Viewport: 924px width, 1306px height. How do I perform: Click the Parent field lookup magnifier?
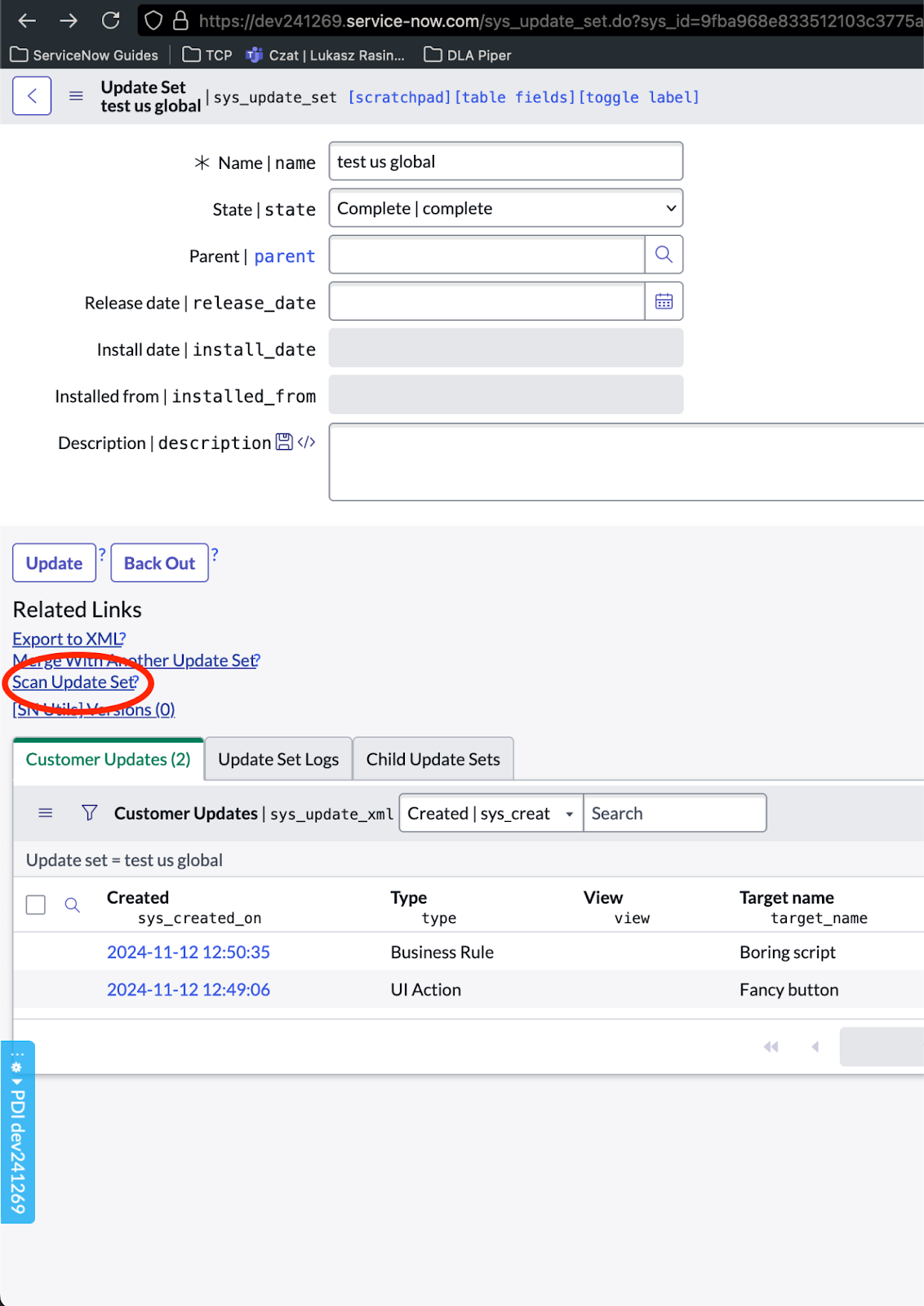[x=664, y=255]
